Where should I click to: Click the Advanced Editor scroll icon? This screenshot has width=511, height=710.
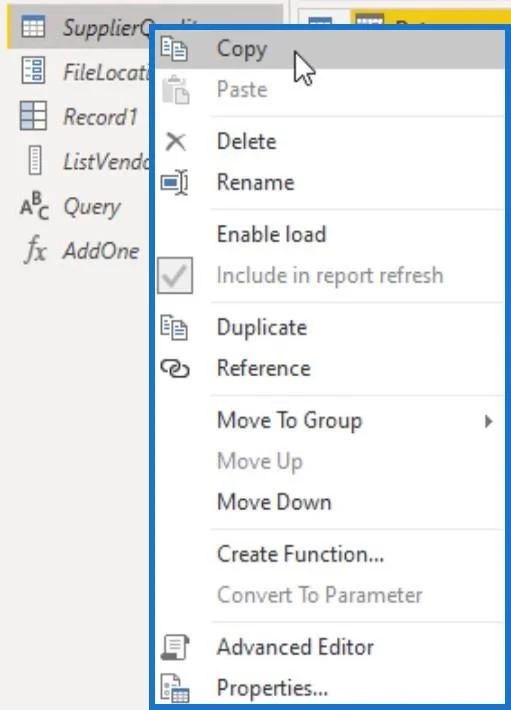pyautogui.click(x=175, y=647)
